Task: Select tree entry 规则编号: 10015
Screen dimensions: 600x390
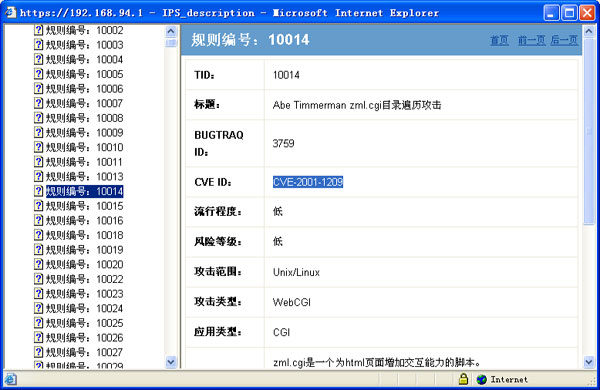Action: [x=85, y=206]
